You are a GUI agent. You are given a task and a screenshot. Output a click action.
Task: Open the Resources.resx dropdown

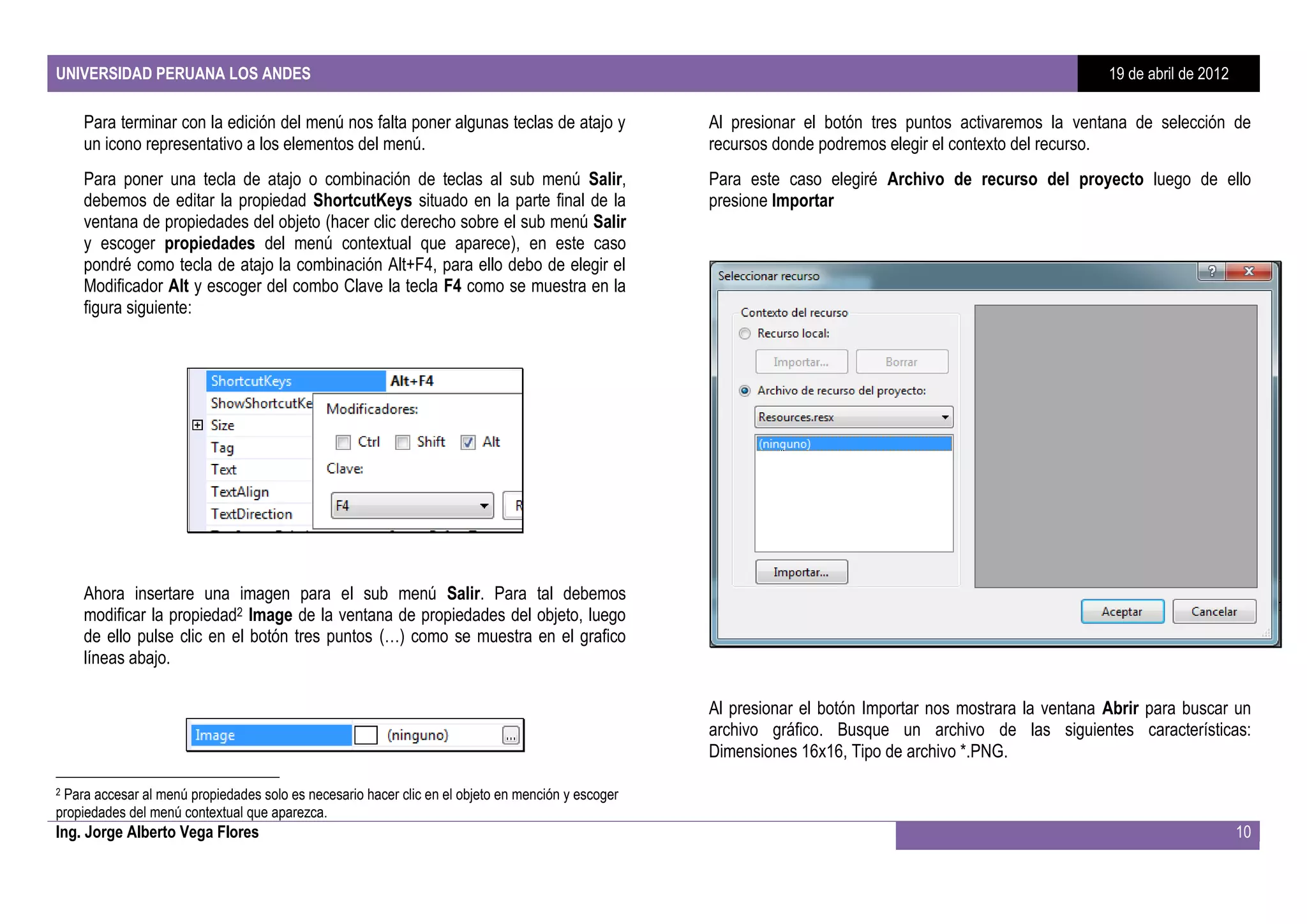coord(945,417)
